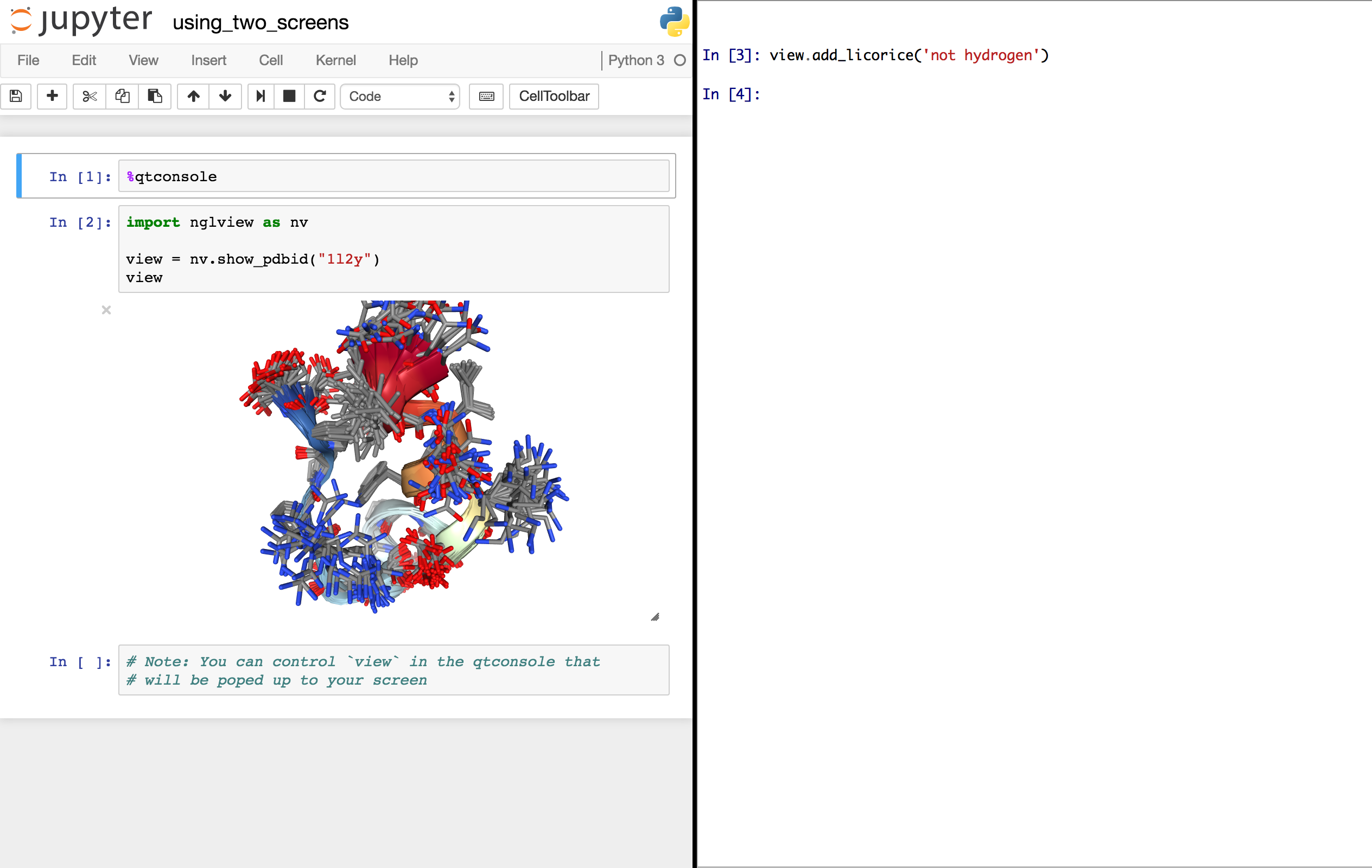Copy selected cells icon
Screen dimensions: 1372x868
pyautogui.click(x=122, y=96)
